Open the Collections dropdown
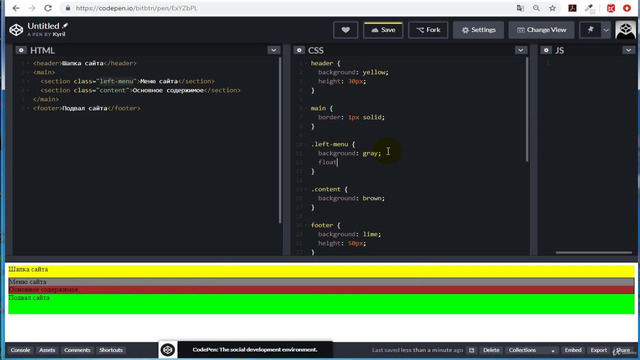The image size is (640, 360). 532,350
